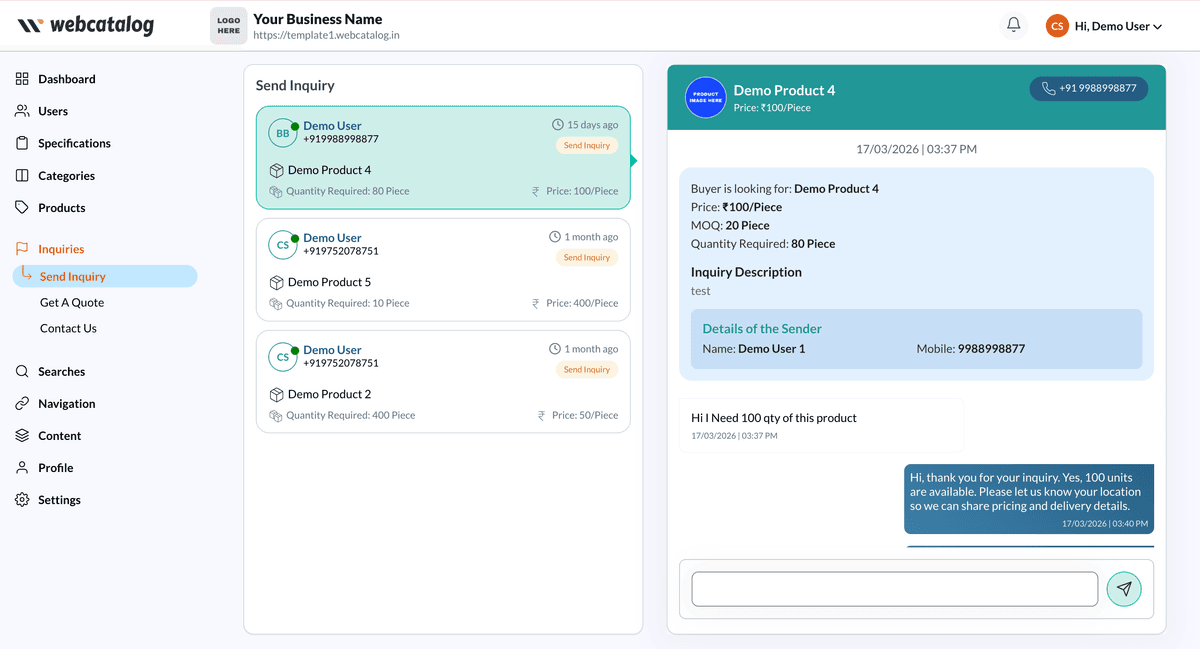Click the Specifications clipboard icon
This screenshot has height=649, width=1200.
(22, 143)
